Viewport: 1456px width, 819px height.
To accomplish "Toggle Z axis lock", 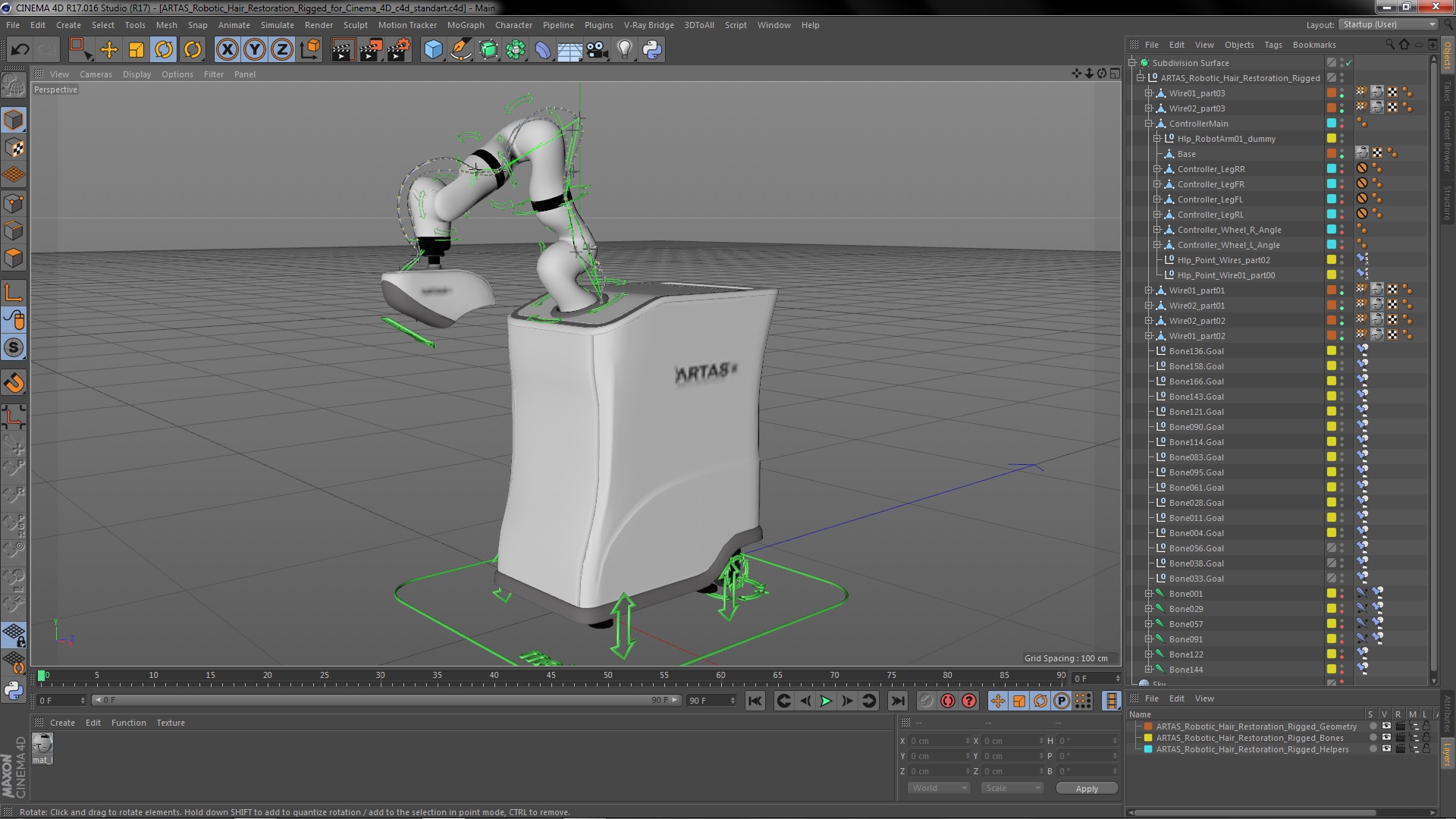I will (x=282, y=50).
